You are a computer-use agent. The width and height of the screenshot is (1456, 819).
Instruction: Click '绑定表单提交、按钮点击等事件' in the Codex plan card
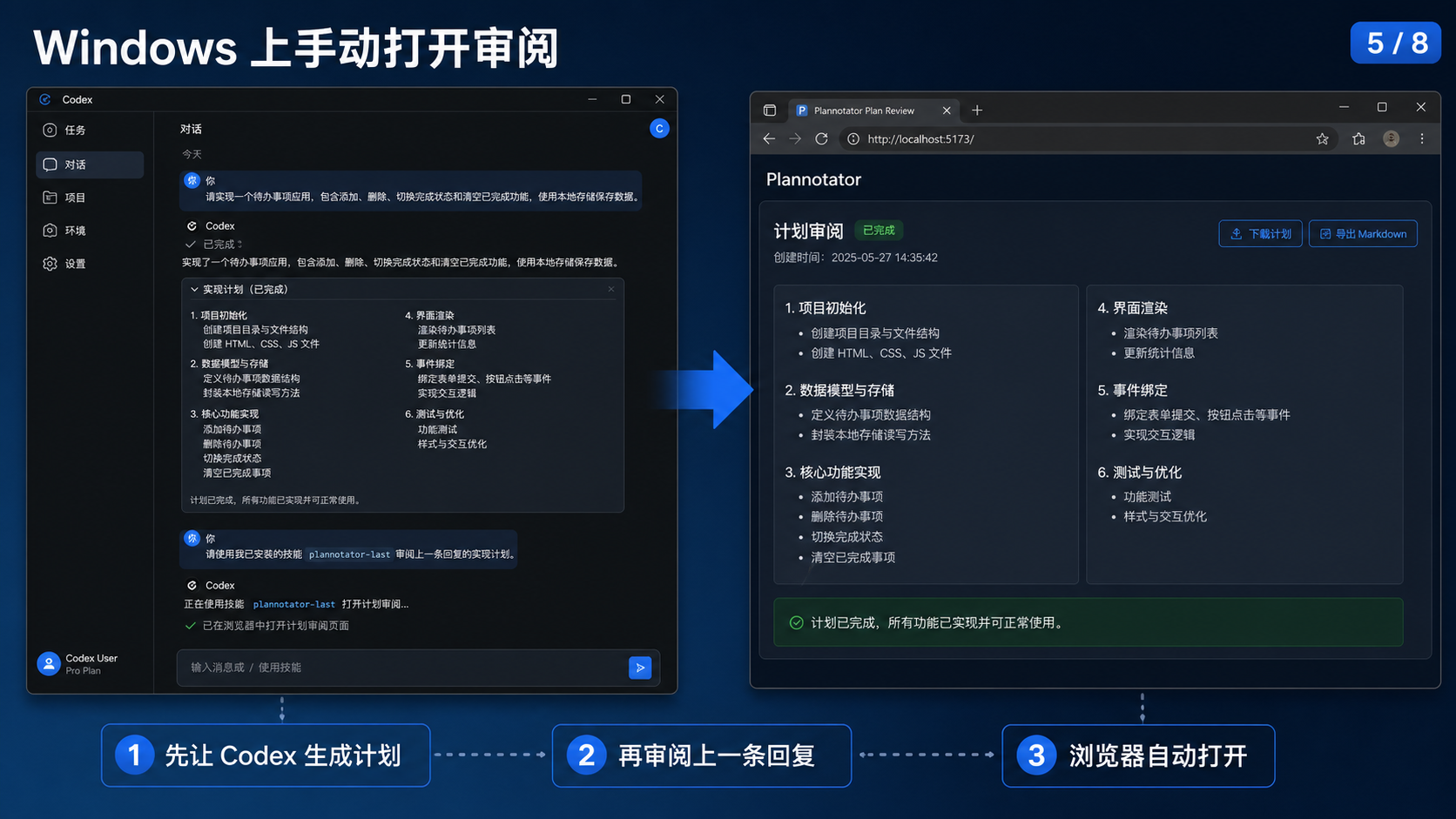click(x=484, y=379)
